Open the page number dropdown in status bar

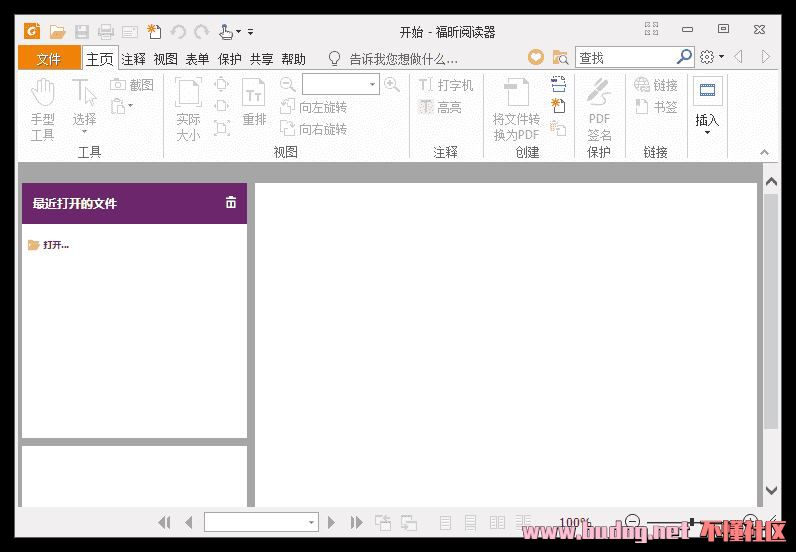pyautogui.click(x=311, y=522)
